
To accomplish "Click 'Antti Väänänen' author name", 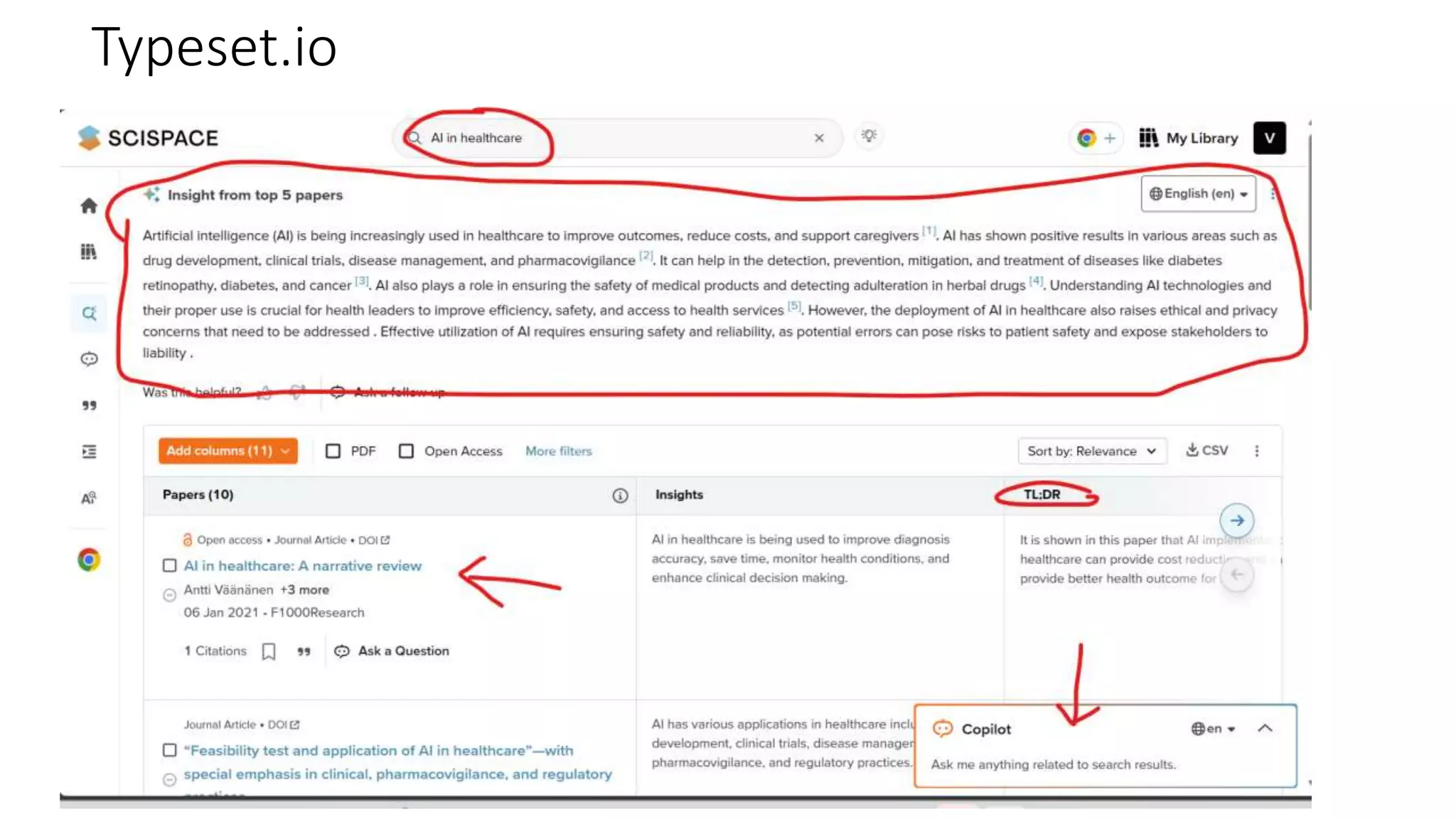I will click(228, 590).
